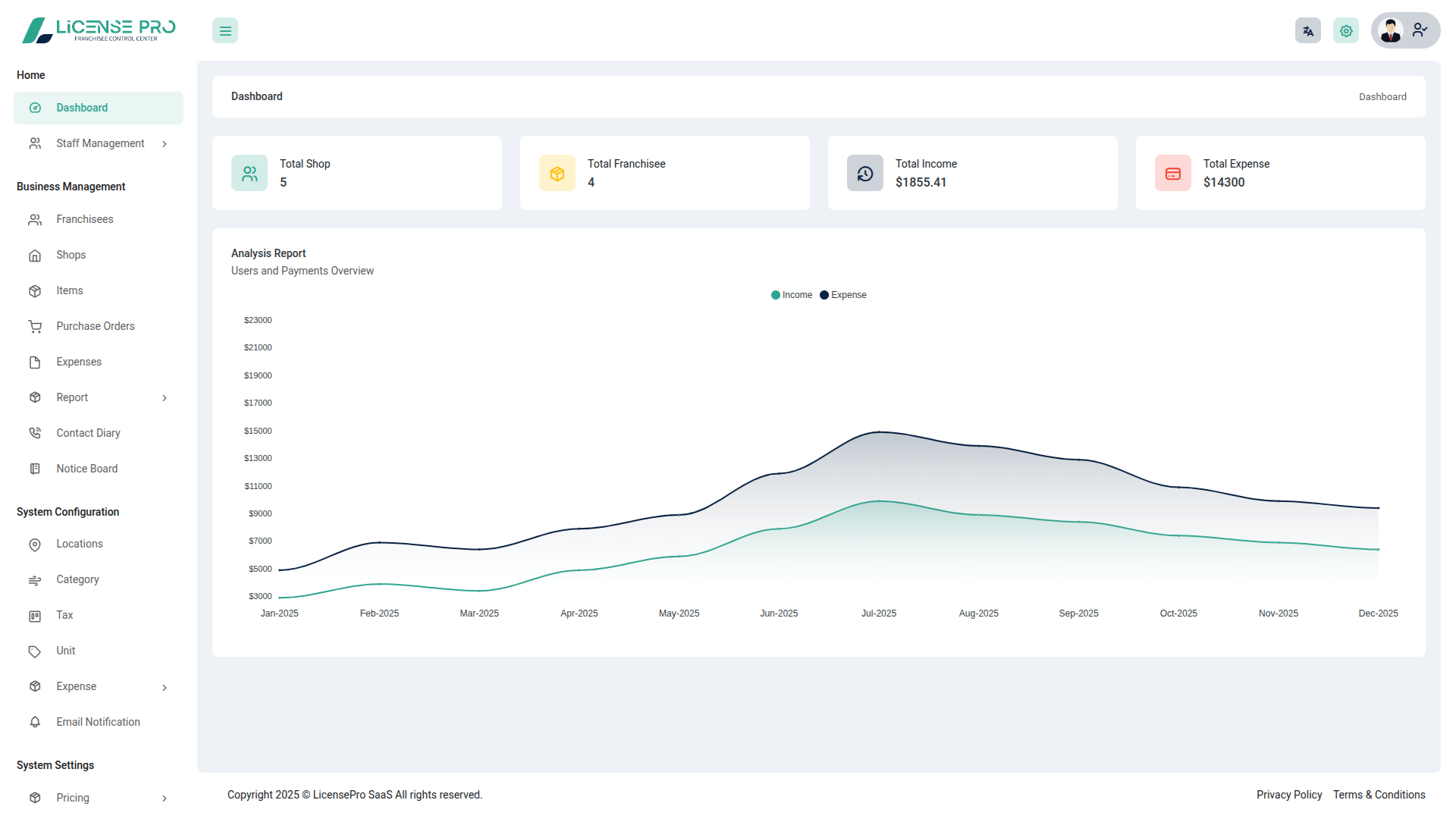Click the Total Franchisee box icon
1456x819 pixels.
click(x=557, y=174)
